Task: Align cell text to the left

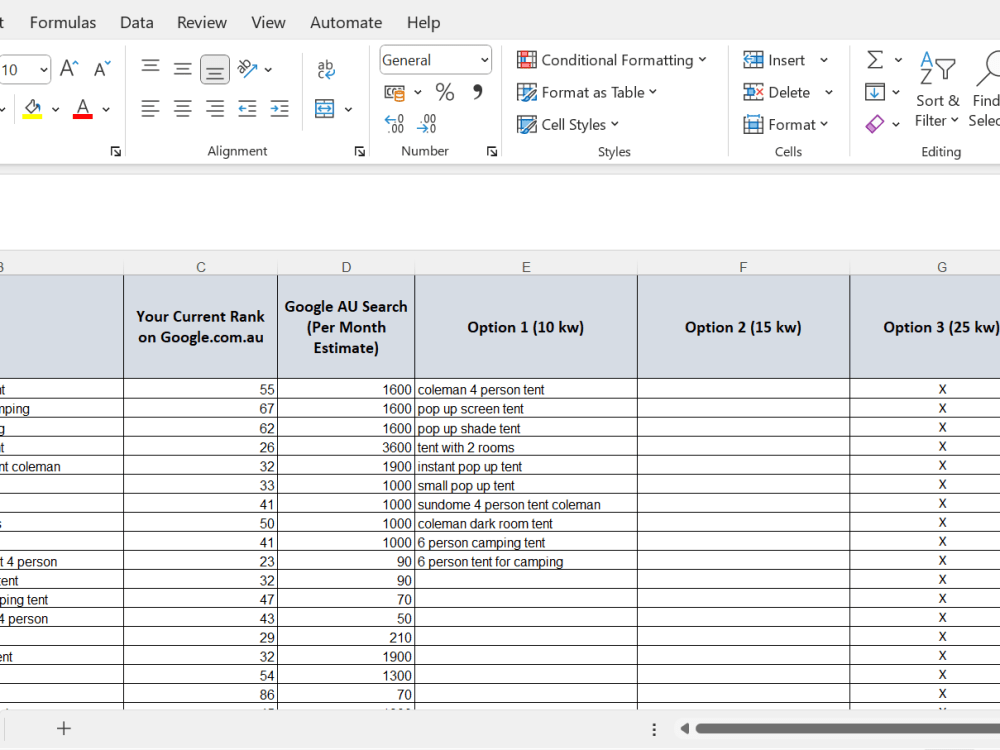Action: click(x=151, y=108)
